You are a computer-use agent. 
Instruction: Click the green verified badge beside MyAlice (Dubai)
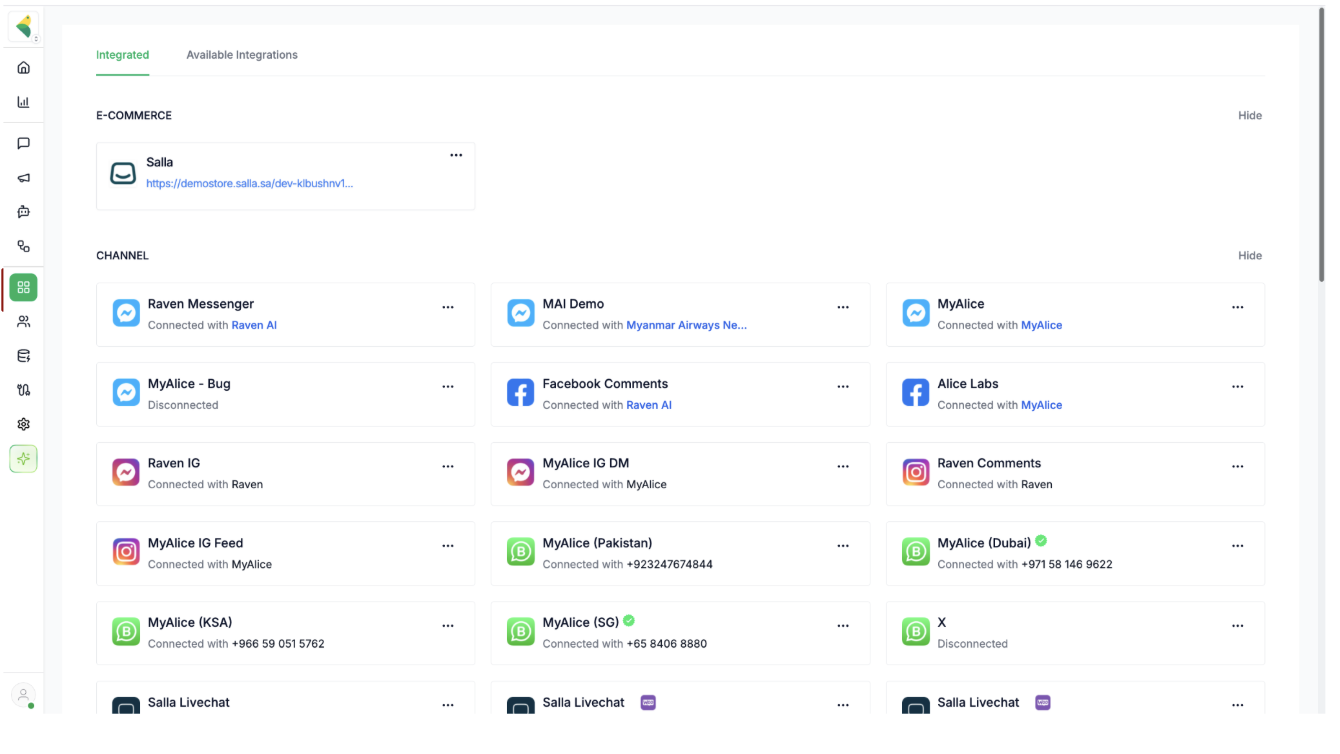click(1041, 541)
